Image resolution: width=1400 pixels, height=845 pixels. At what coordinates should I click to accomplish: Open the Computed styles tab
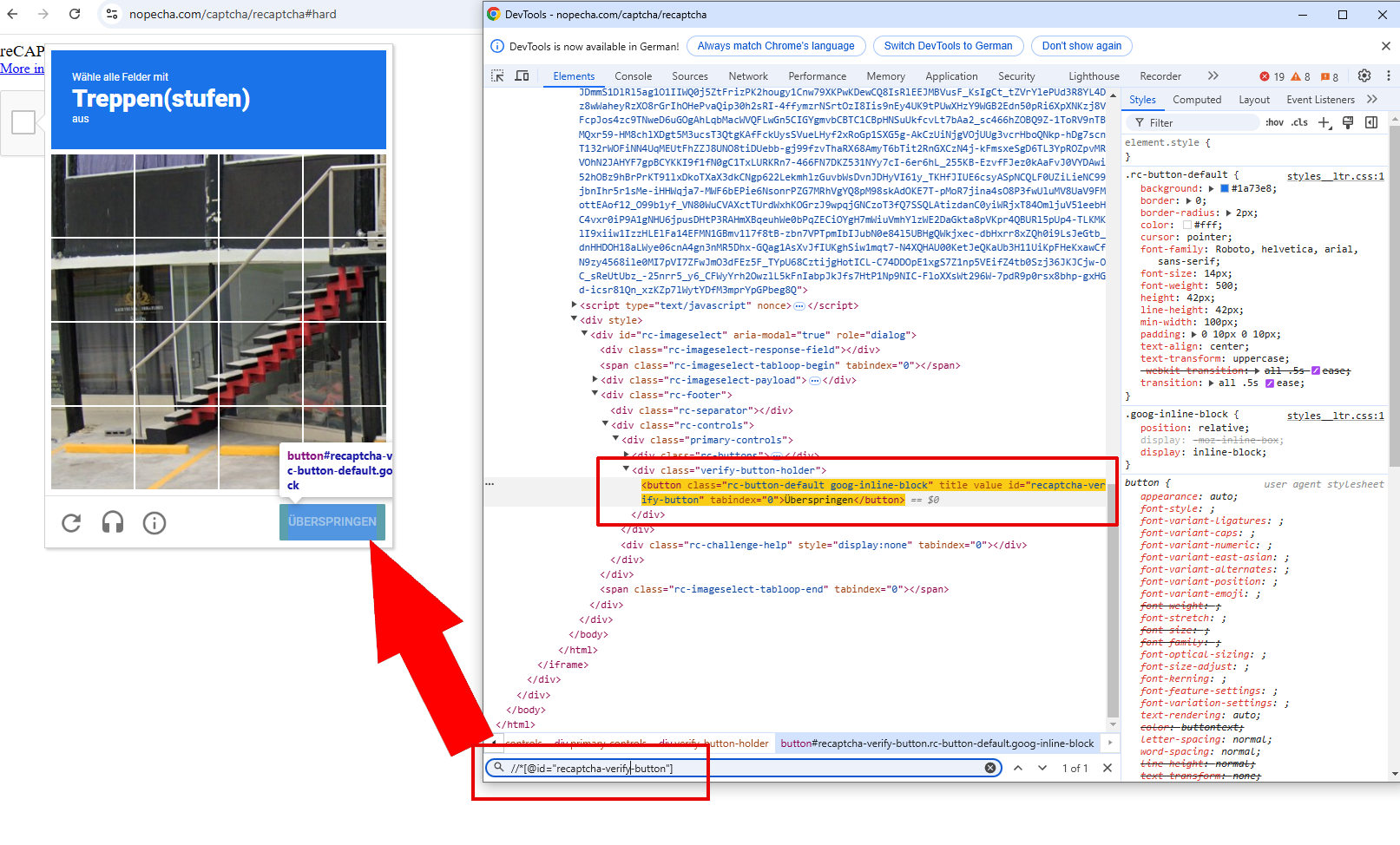(x=1196, y=100)
